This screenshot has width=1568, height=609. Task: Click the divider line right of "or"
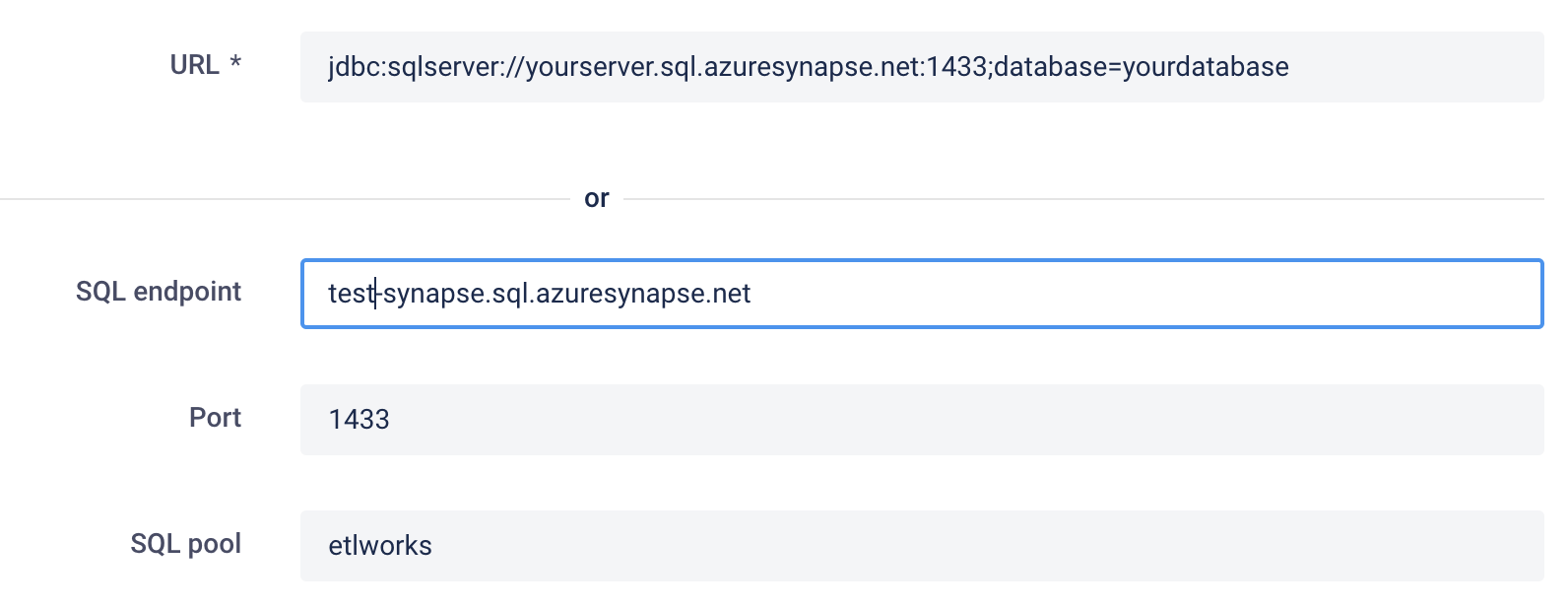tap(1083, 199)
